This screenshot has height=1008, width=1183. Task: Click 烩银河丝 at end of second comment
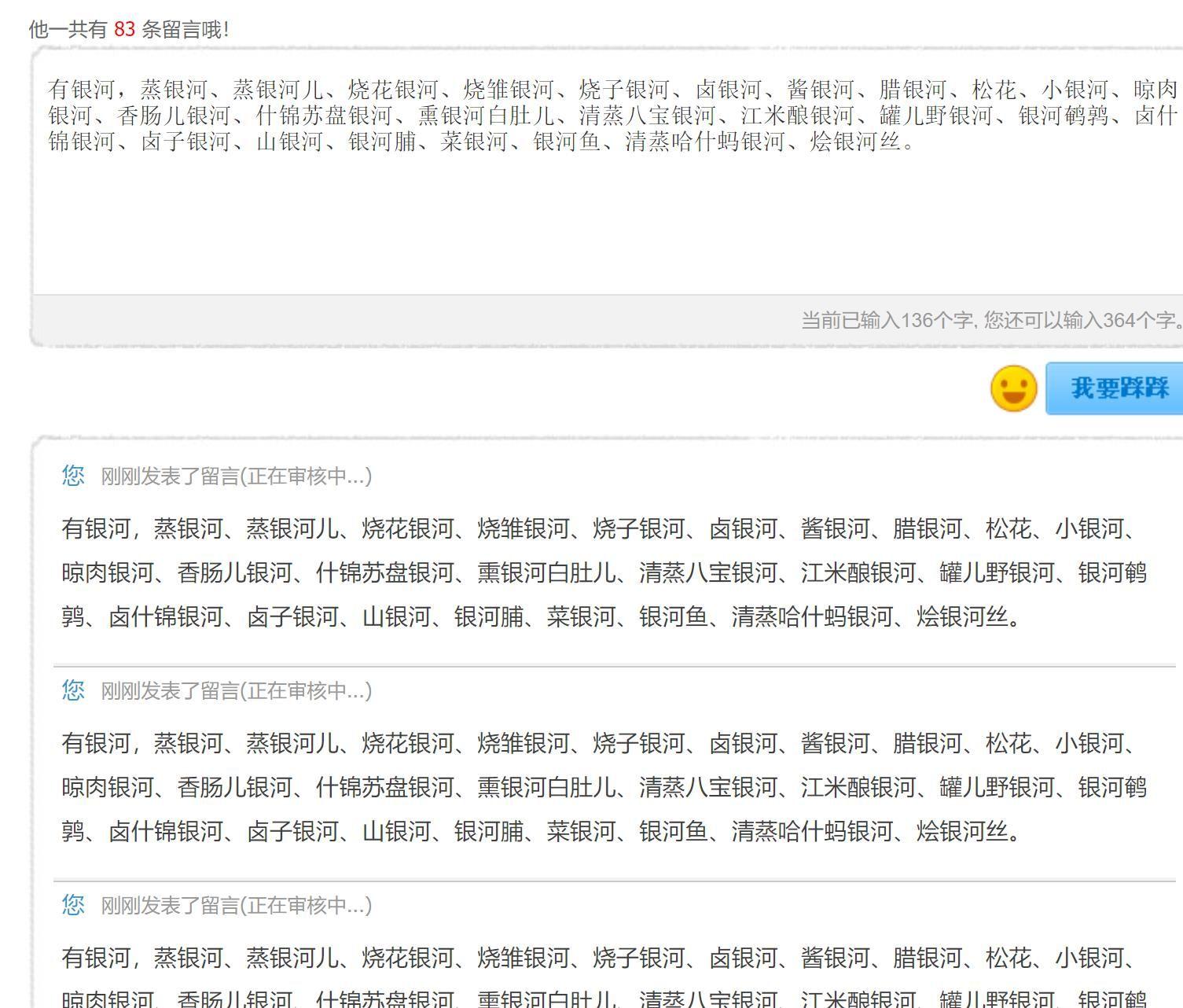click(962, 831)
